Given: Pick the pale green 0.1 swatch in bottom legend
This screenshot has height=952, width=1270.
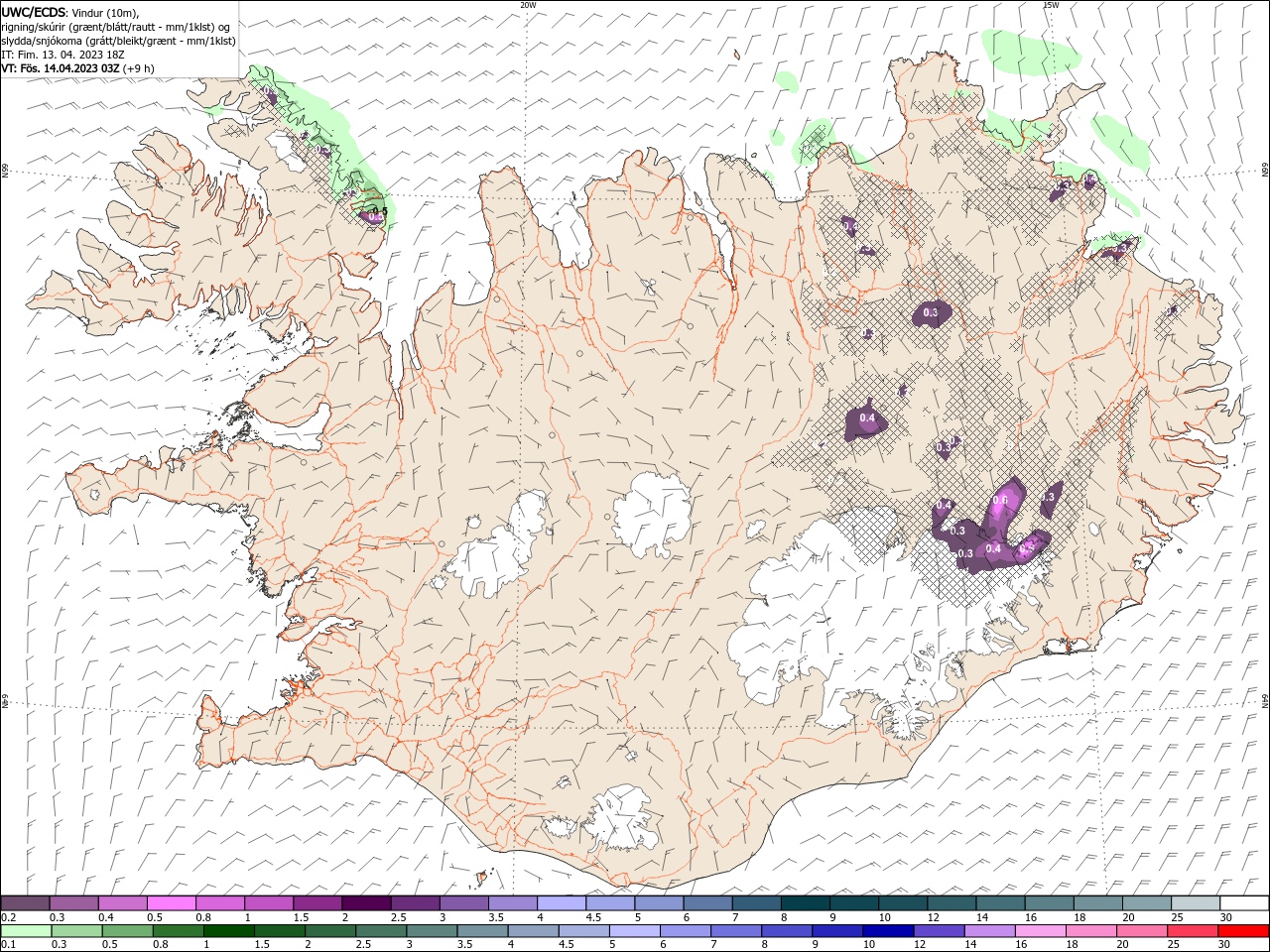Looking at the screenshot, I should pos(25,931).
